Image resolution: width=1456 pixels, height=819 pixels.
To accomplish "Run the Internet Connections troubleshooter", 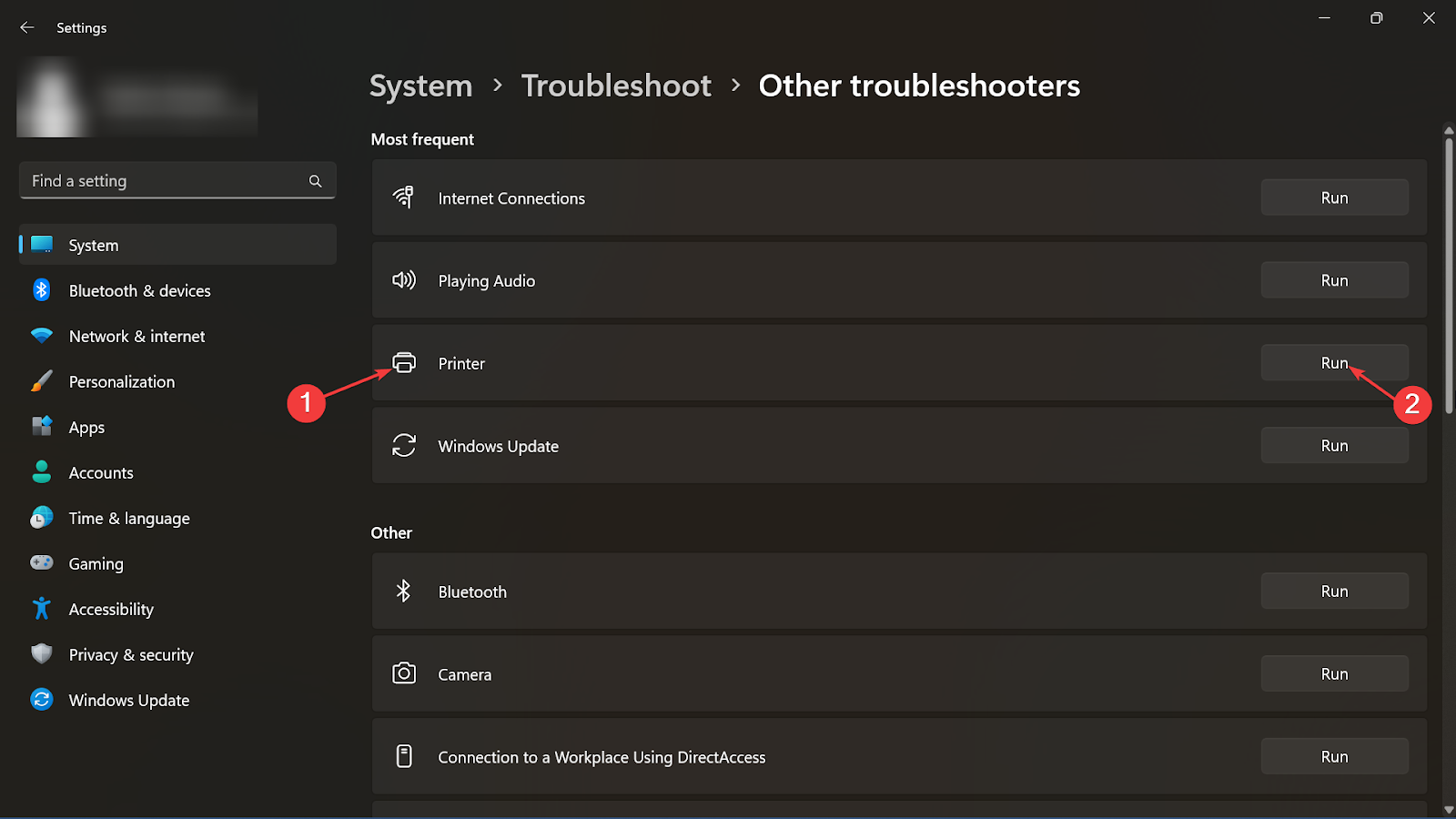I will click(x=1335, y=197).
